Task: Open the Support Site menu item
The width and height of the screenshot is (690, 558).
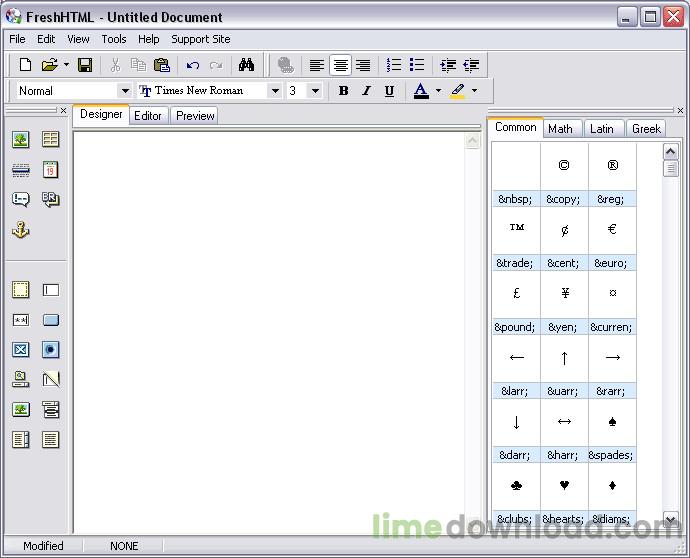Action: [201, 39]
